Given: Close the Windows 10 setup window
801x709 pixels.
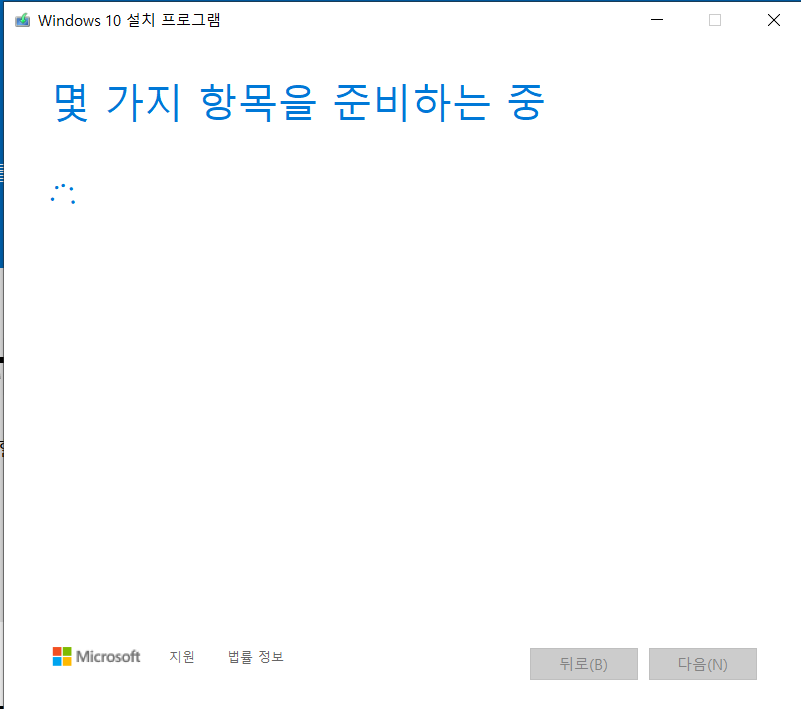Looking at the screenshot, I should [x=774, y=20].
